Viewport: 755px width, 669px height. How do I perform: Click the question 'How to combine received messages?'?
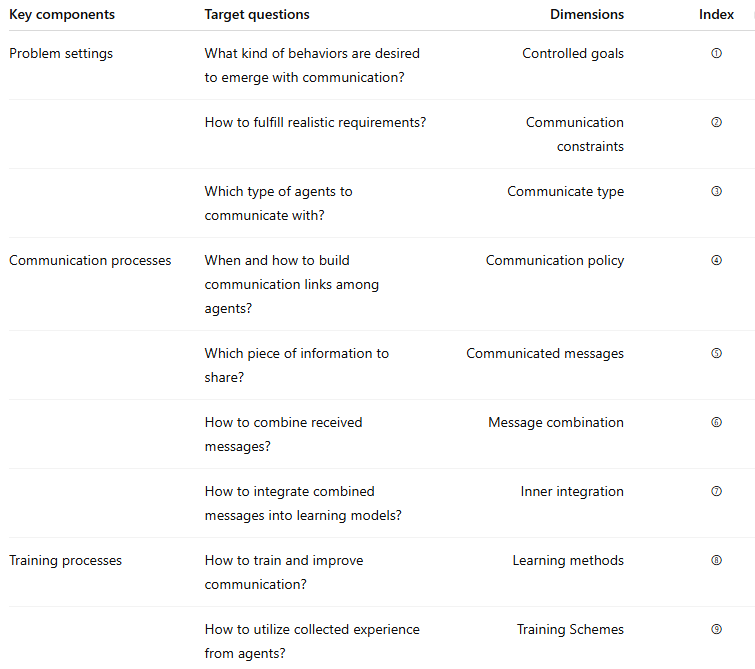coord(283,434)
